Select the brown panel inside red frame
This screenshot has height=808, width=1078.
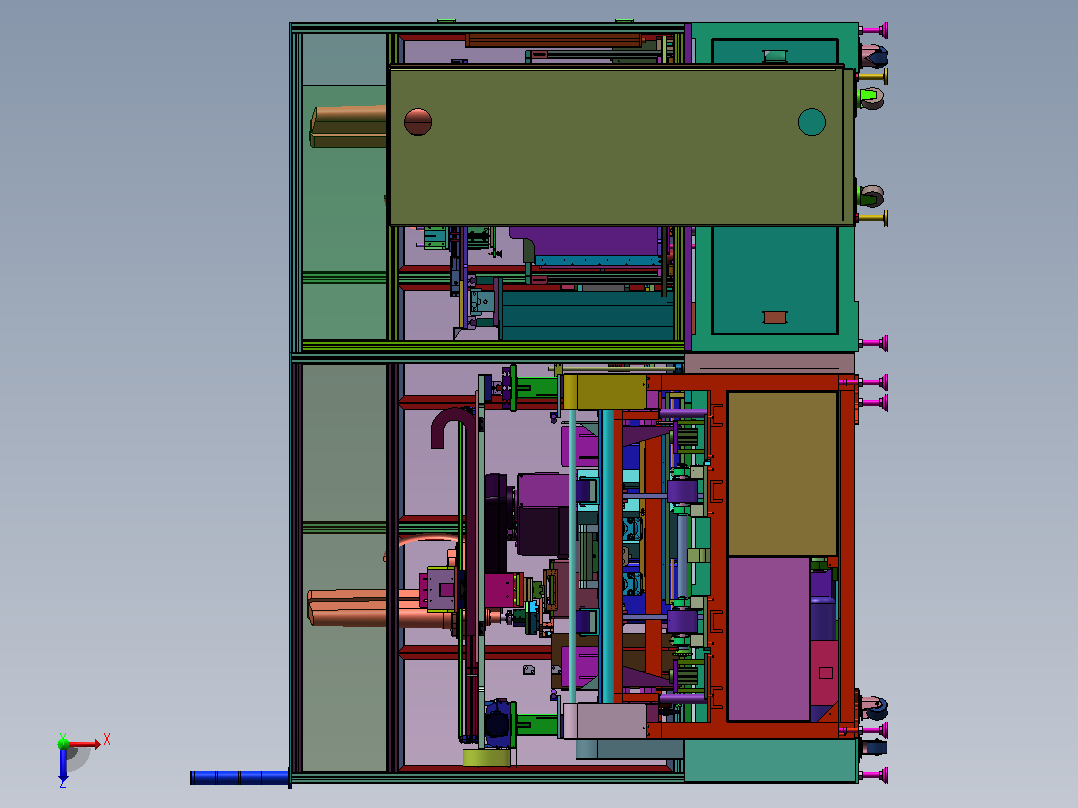[782, 474]
